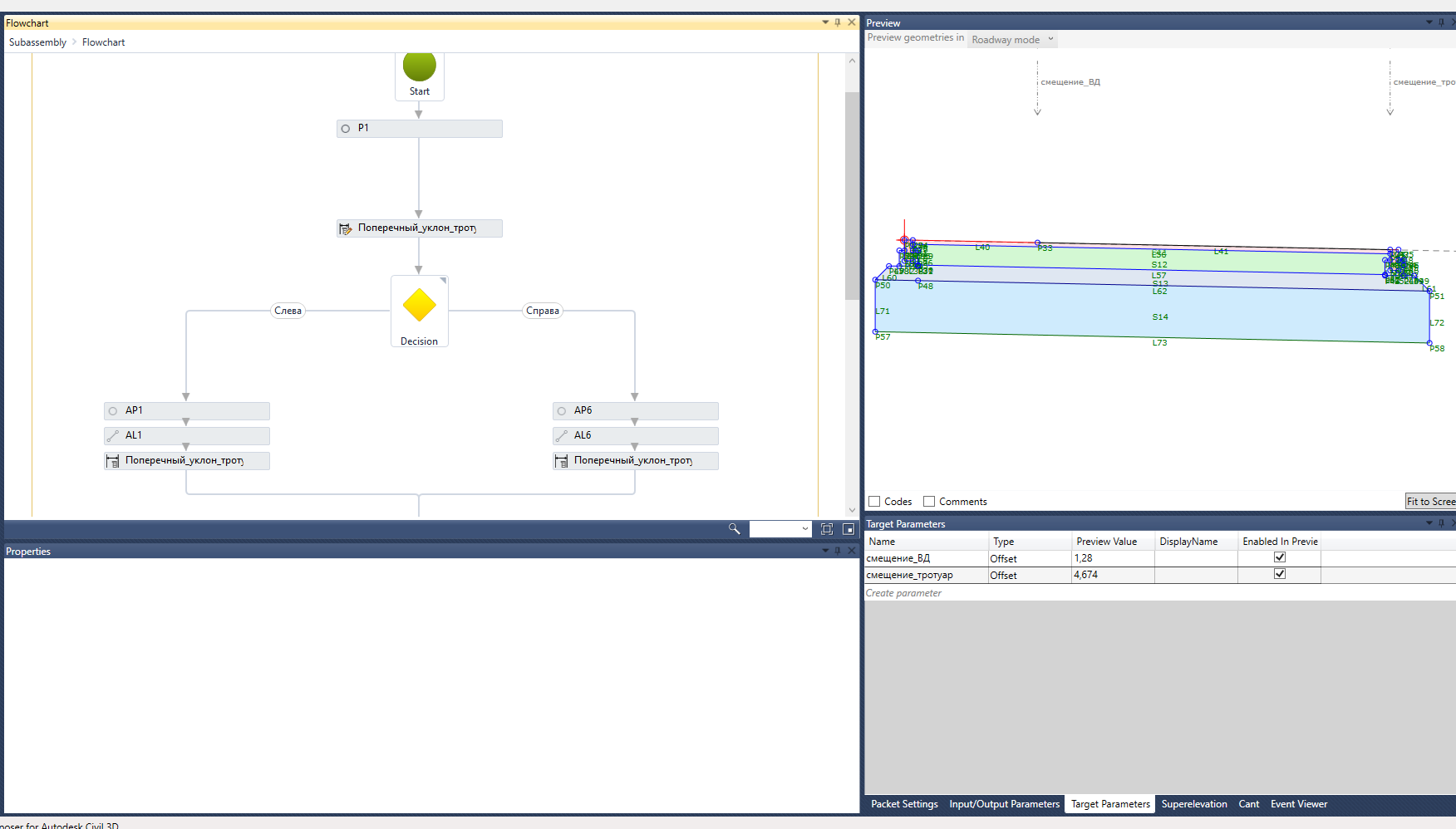1456x829 pixels.
Task: Click the search magnifier in flowchart toolbar
Action: coord(734,529)
